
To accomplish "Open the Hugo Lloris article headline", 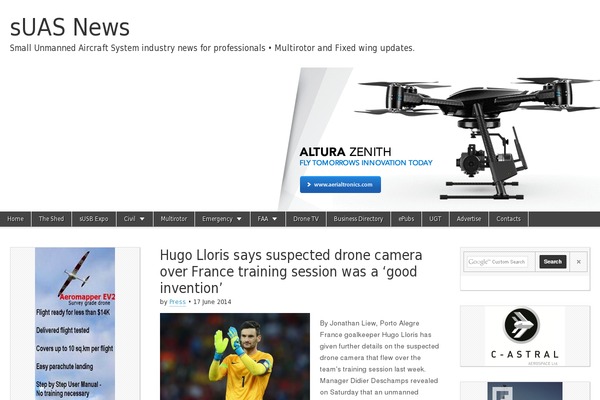I will [x=291, y=271].
